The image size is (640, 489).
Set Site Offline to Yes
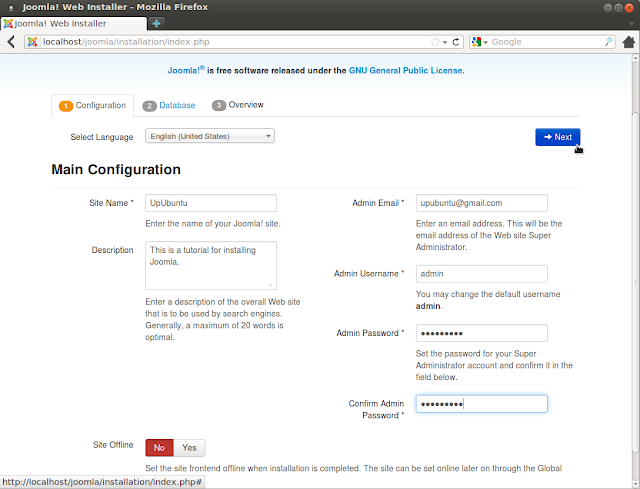189,448
